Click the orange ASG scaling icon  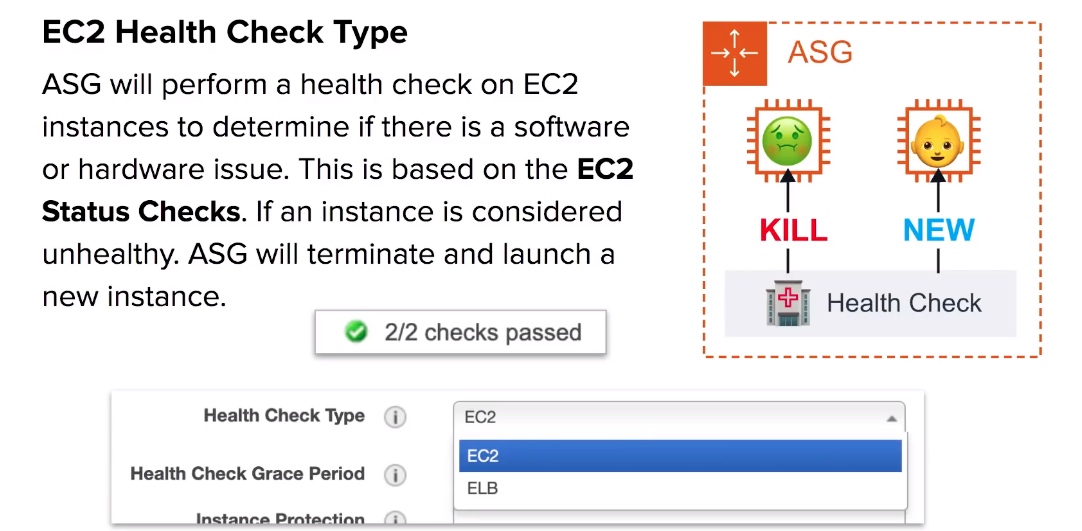coord(735,53)
